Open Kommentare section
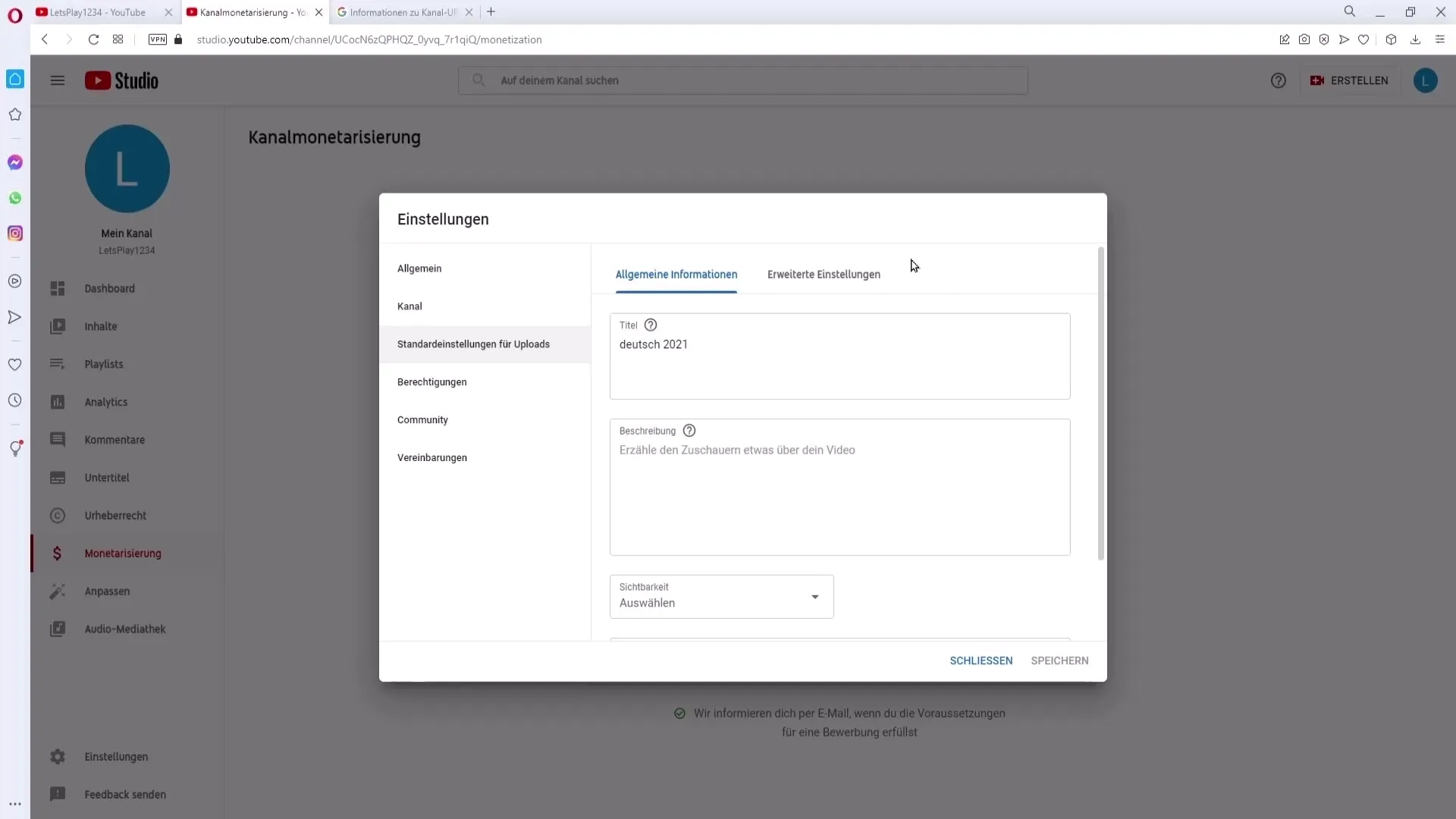 click(114, 439)
